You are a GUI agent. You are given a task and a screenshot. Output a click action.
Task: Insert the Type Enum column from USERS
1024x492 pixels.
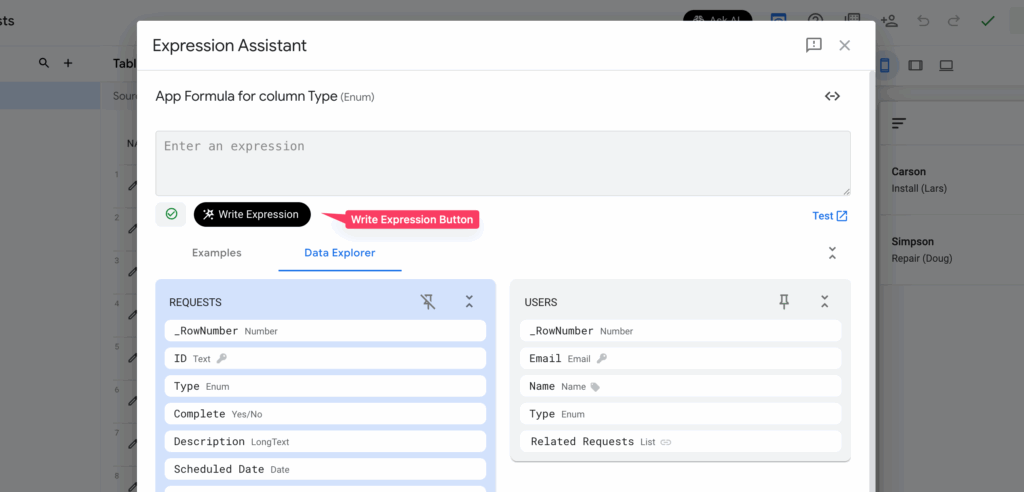click(x=680, y=414)
